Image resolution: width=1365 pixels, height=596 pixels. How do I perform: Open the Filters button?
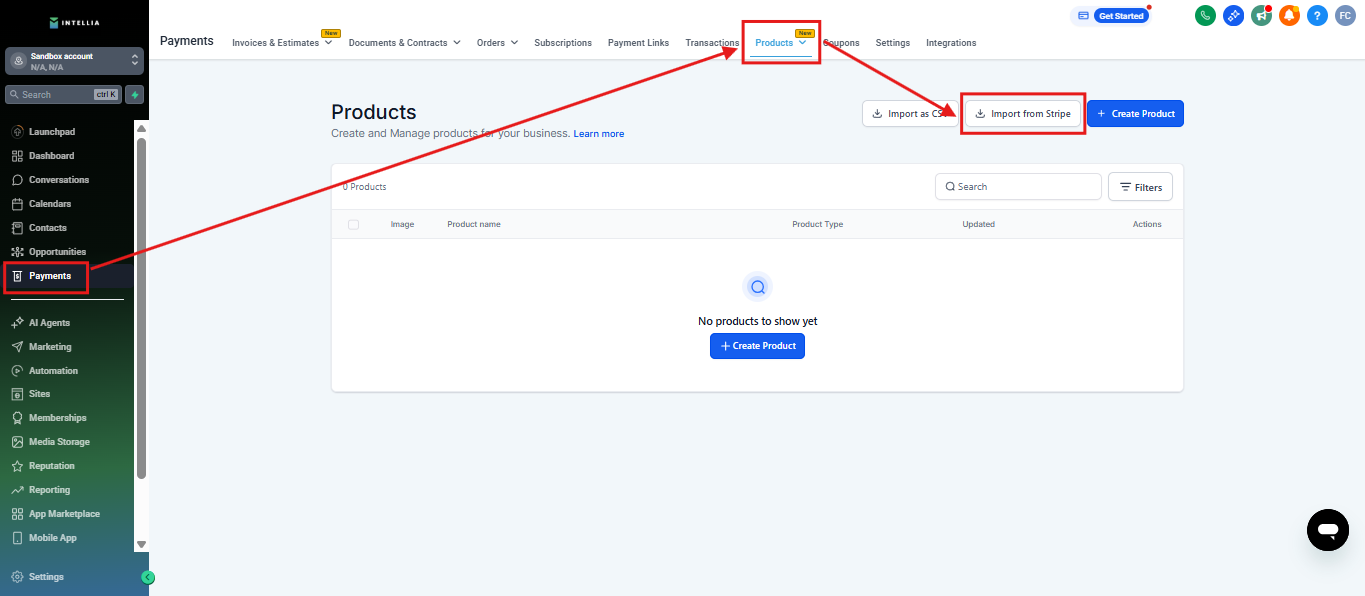1140,187
